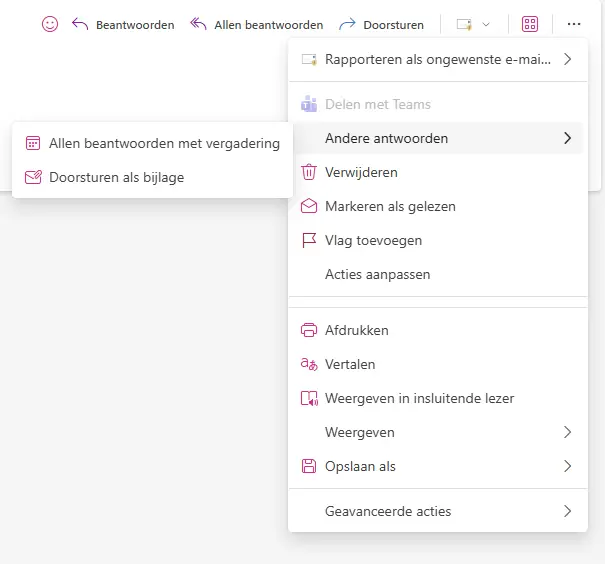Select Allen beantwoorden met vergadering
605x564 pixels.
152,144
